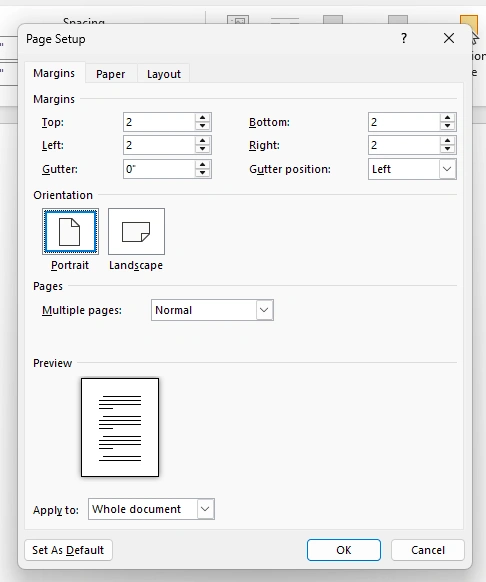Click the help question mark icon
The height and width of the screenshot is (582, 486).
point(404,38)
